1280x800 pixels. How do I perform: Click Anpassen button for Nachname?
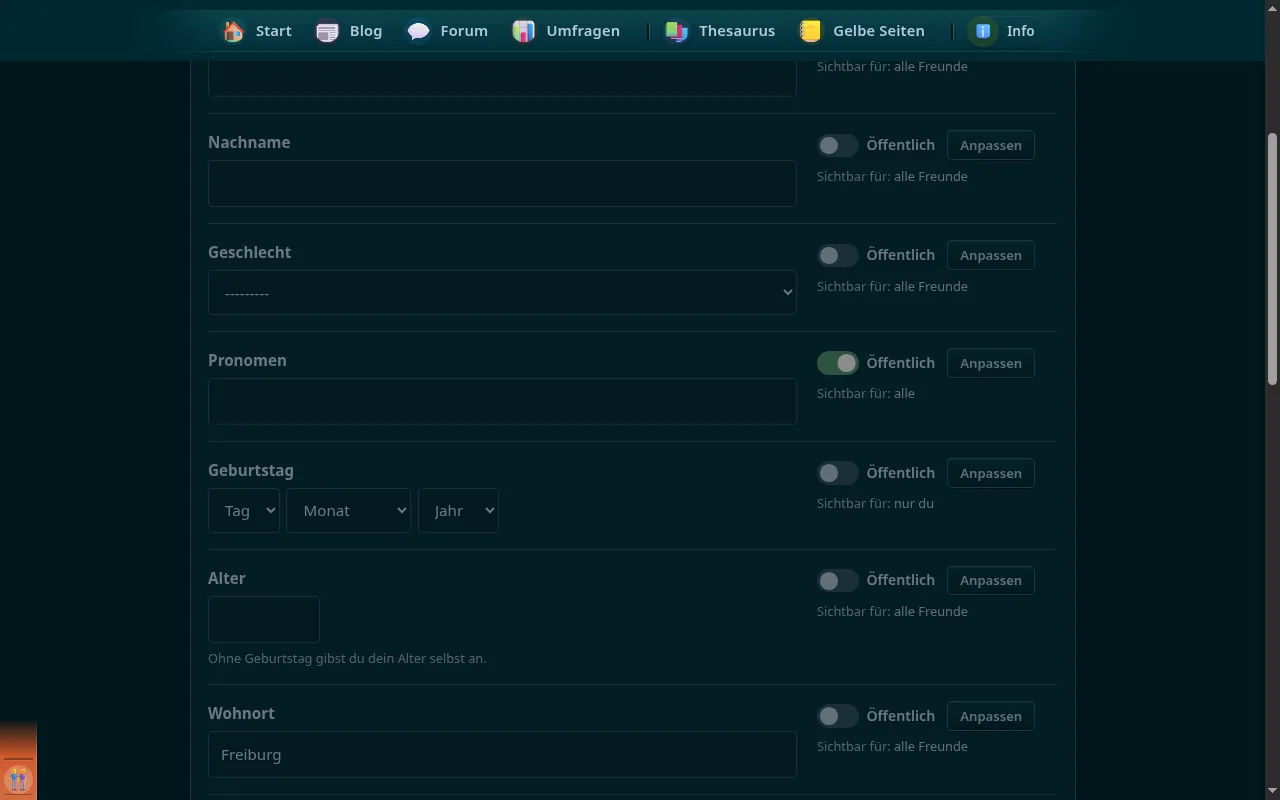pyautogui.click(x=991, y=145)
